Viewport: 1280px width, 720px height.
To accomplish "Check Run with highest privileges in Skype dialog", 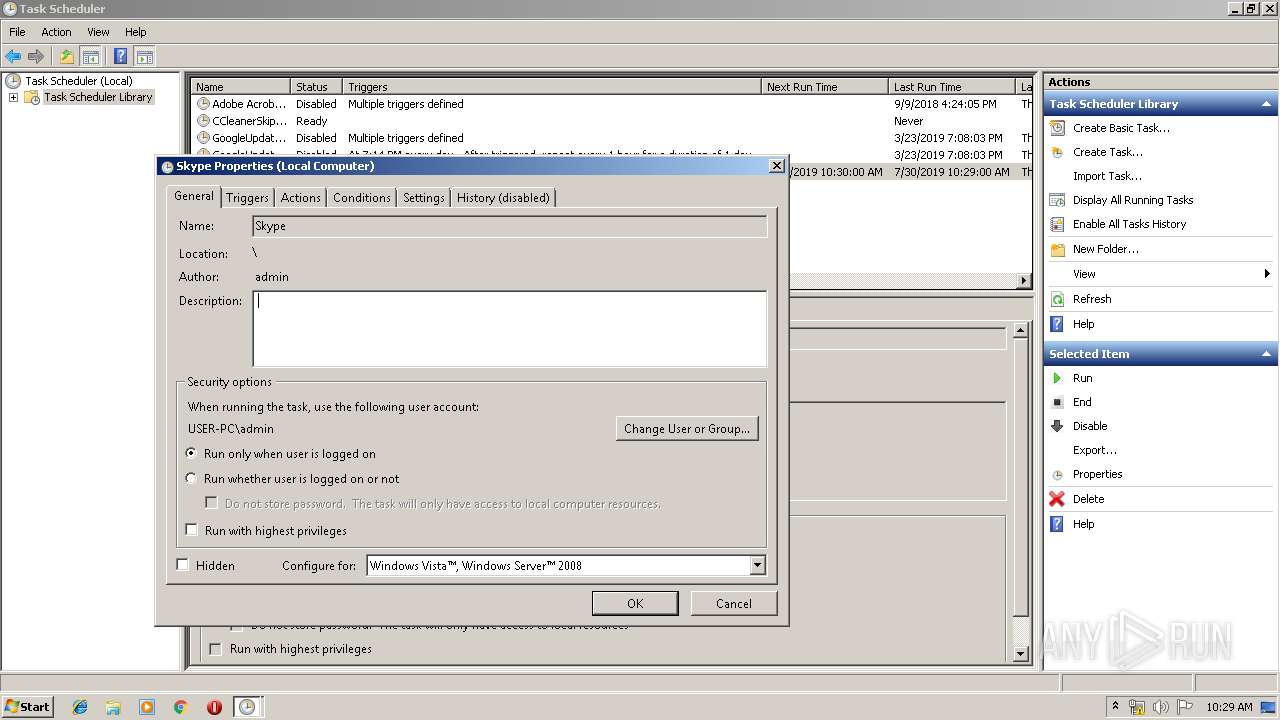I will (192, 531).
